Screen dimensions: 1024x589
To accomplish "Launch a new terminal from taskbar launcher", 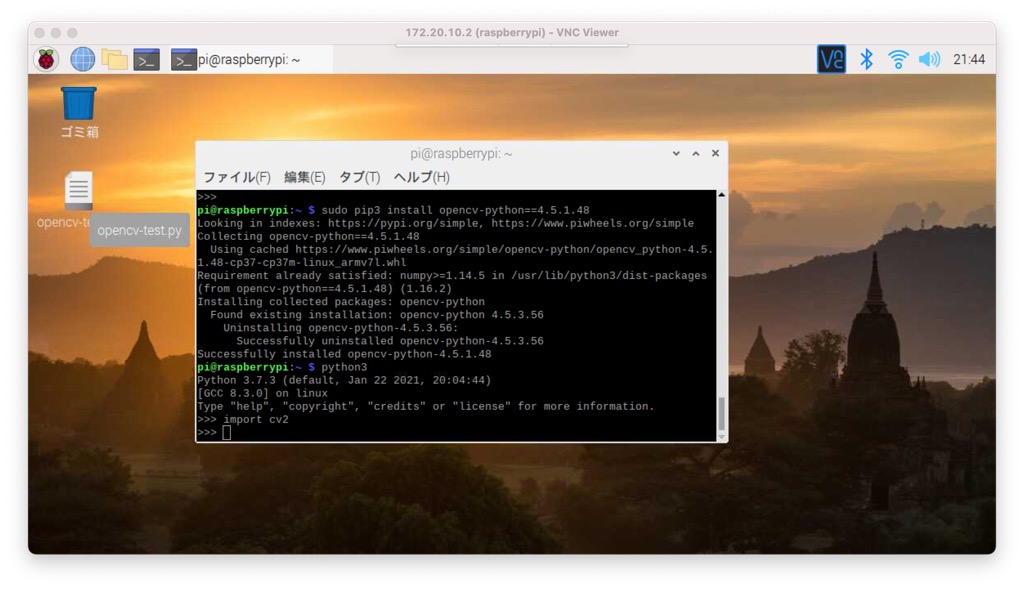I will (147, 59).
